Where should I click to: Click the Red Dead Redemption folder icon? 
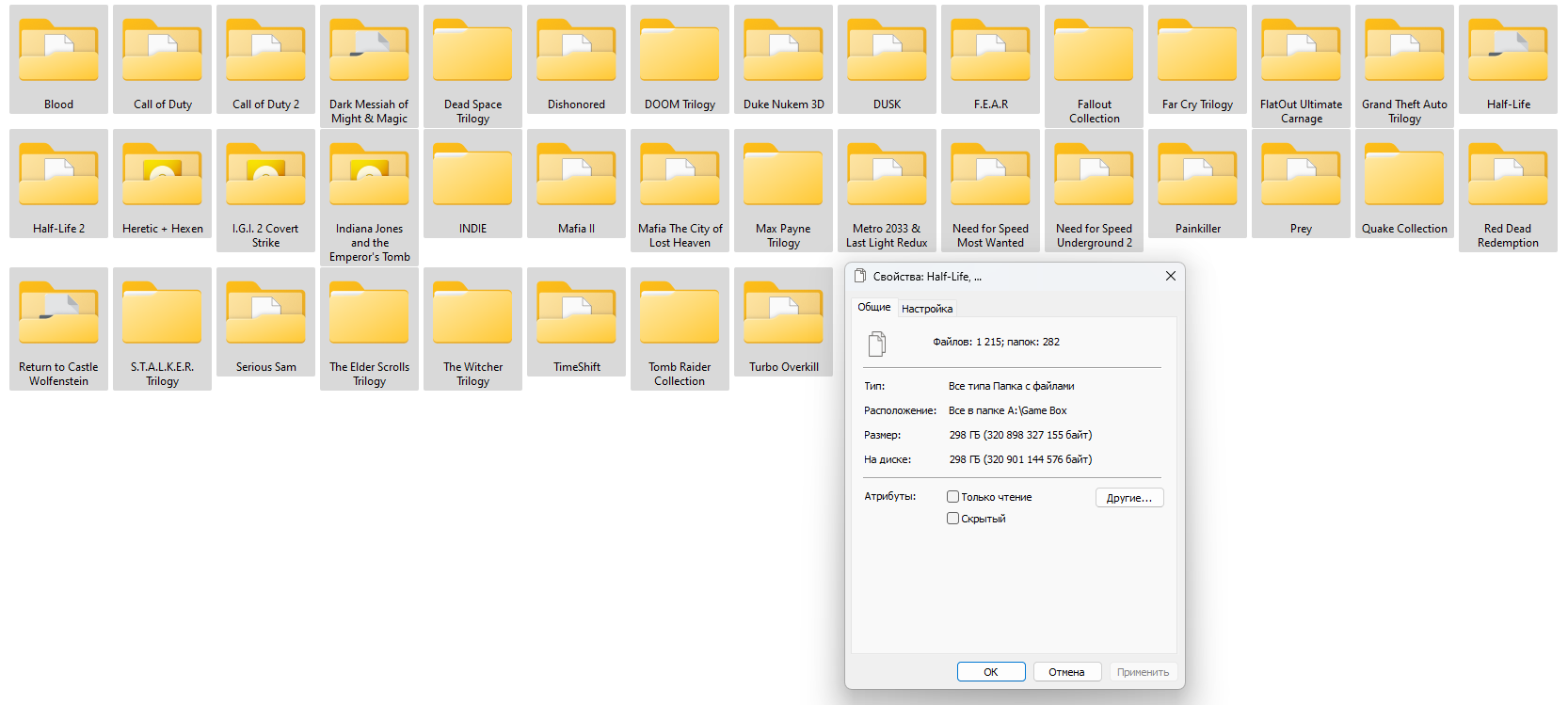point(1508,174)
